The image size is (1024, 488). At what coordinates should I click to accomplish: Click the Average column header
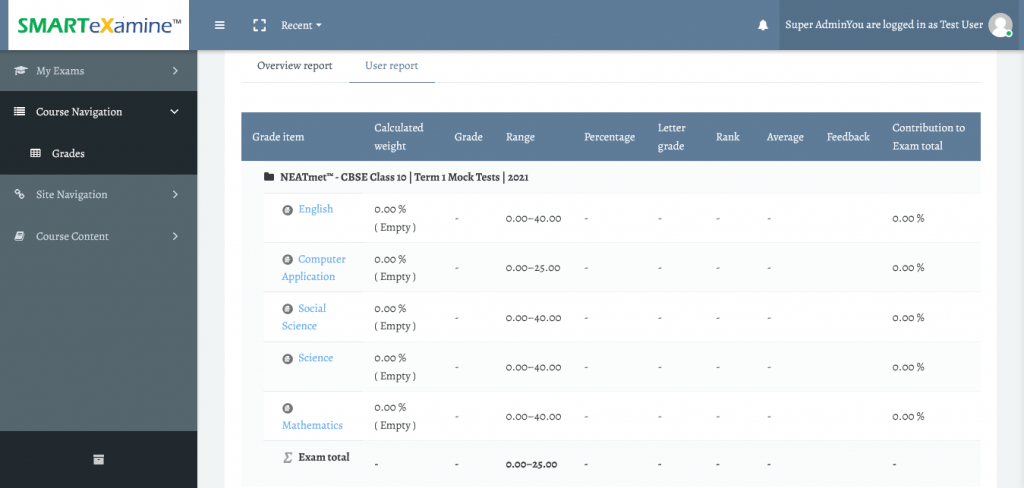[x=785, y=137]
